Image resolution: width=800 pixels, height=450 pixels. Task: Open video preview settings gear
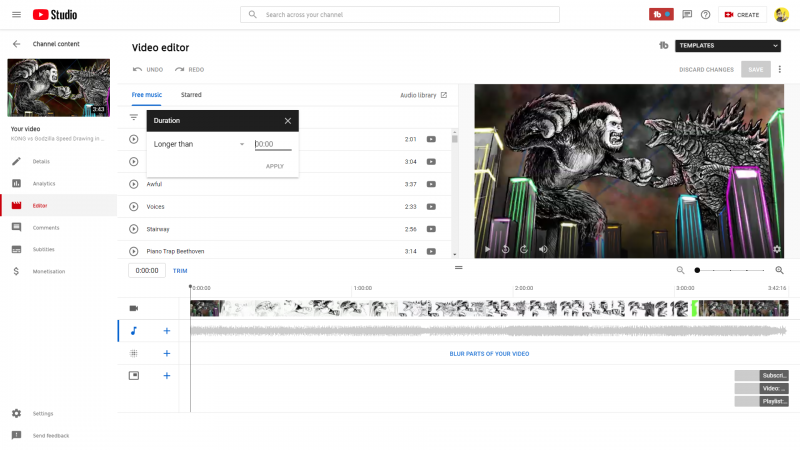pyautogui.click(x=776, y=249)
